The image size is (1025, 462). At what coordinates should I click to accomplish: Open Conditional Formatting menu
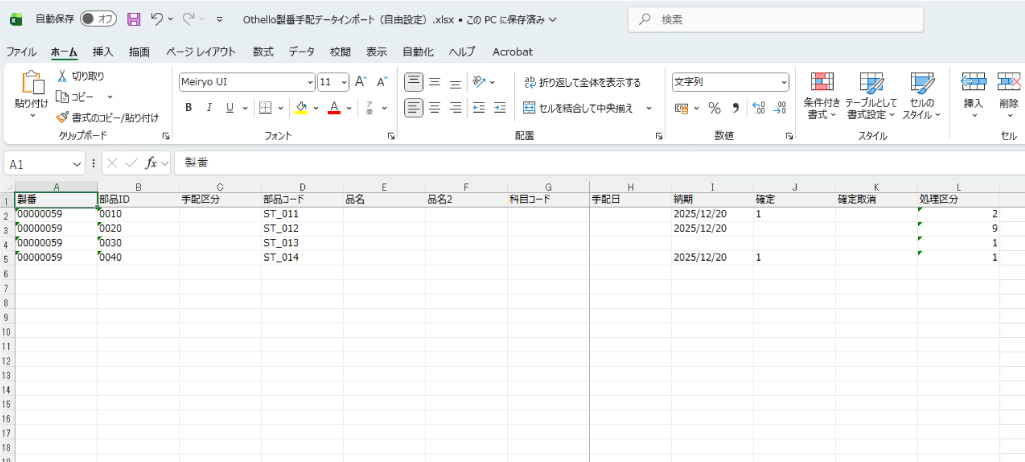click(821, 96)
